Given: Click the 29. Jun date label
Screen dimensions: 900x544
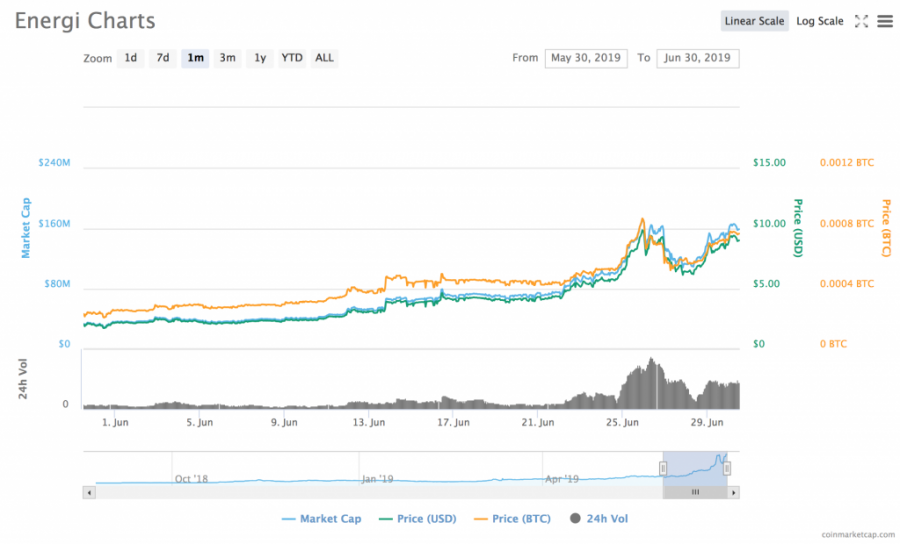Looking at the screenshot, I should point(707,422).
